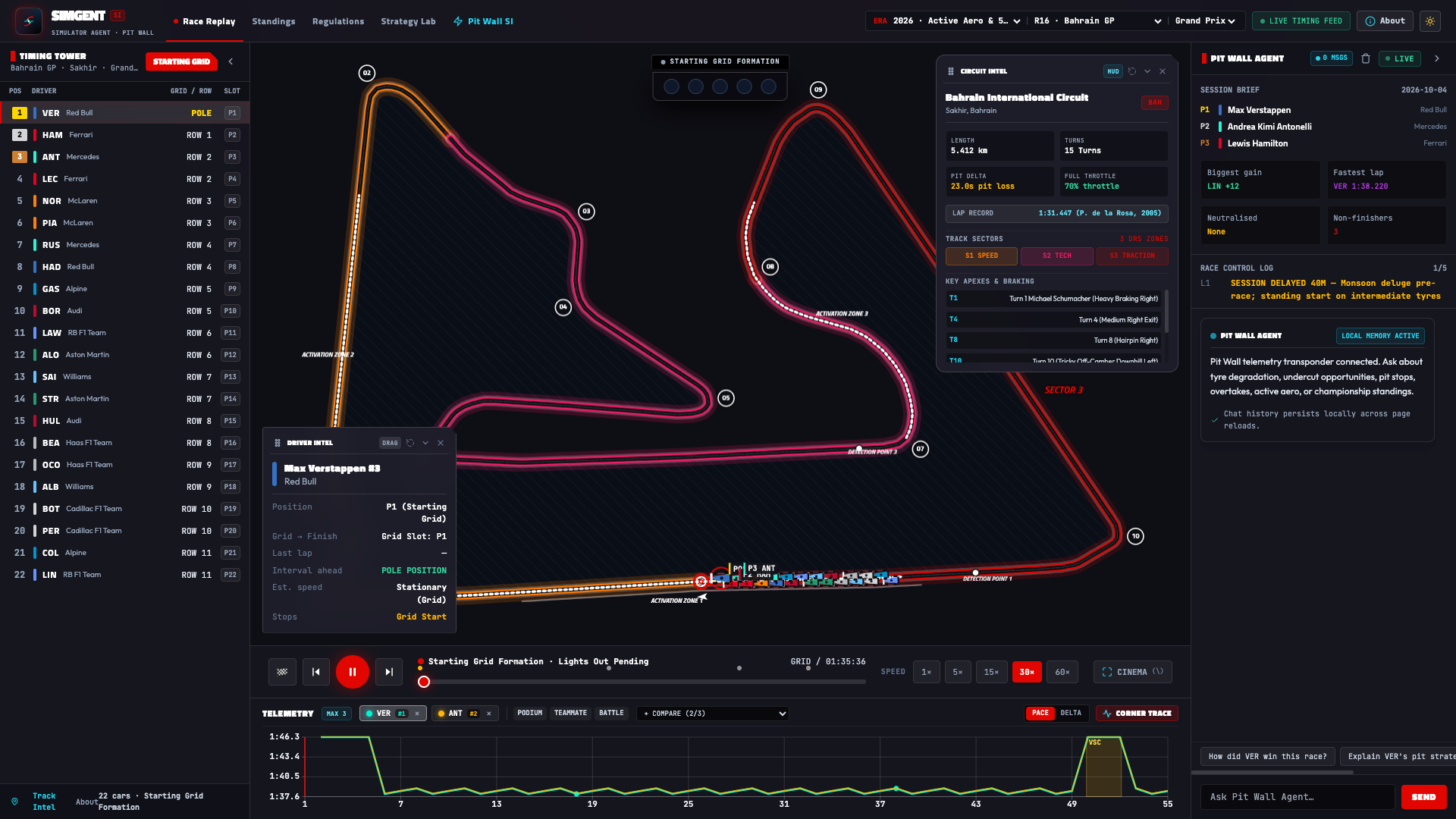Collapse the Driver Intel panel chevron
The width and height of the screenshot is (1456, 819).
[x=425, y=443]
